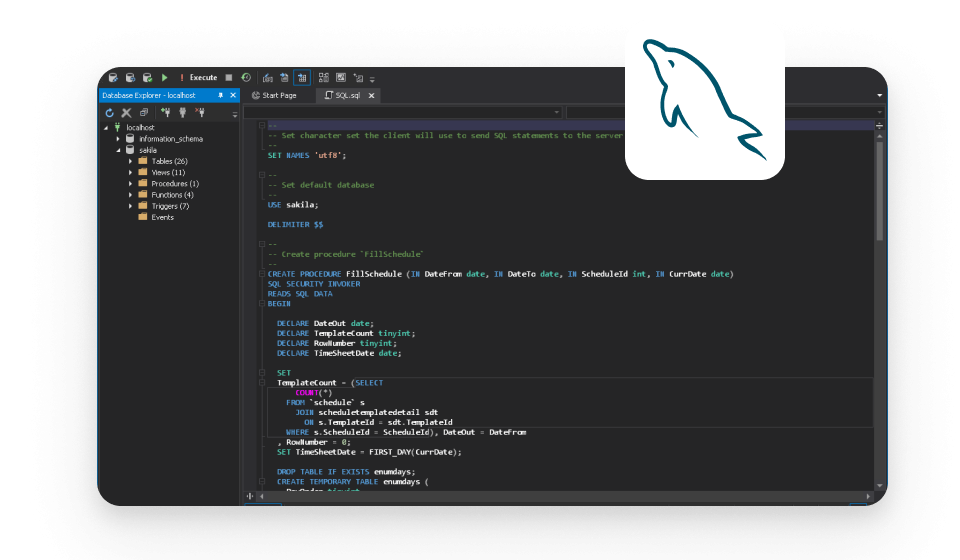This screenshot has width=960, height=560.
Task: Toggle the highlighted toolbar button left of the grid icon
Action: [302, 77]
